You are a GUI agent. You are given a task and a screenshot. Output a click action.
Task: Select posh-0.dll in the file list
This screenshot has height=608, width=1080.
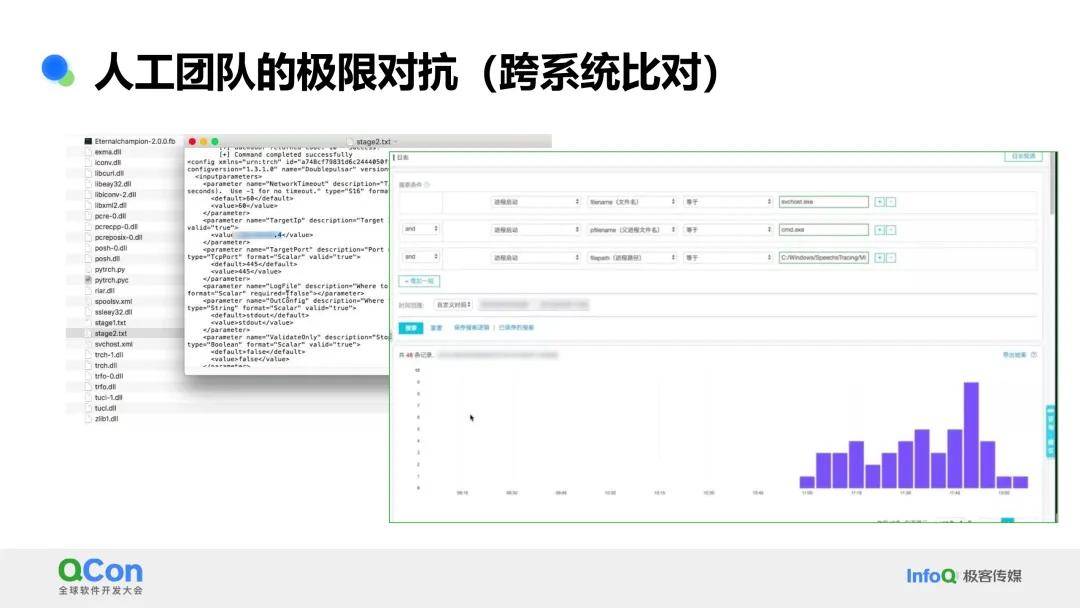tap(111, 248)
